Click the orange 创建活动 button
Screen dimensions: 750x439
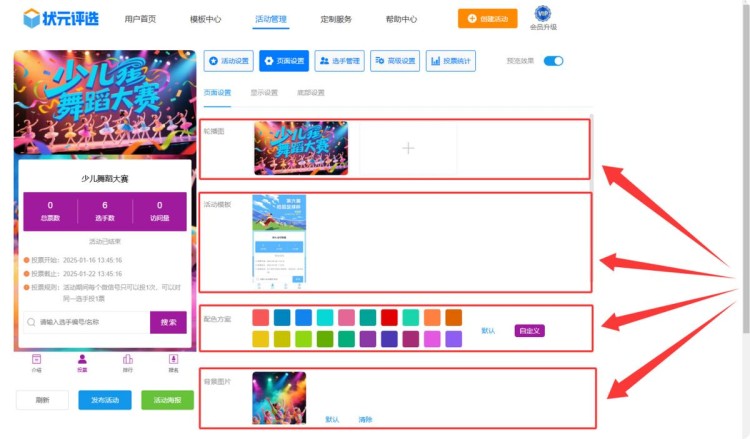point(488,18)
